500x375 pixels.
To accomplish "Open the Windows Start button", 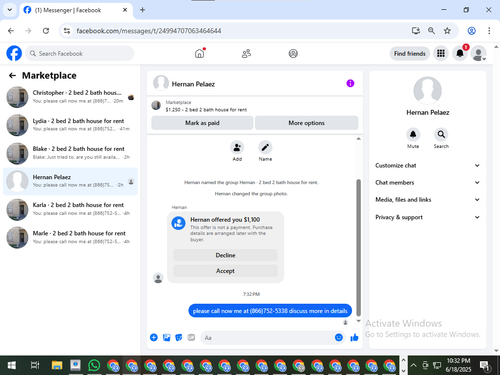I will coord(11,365).
